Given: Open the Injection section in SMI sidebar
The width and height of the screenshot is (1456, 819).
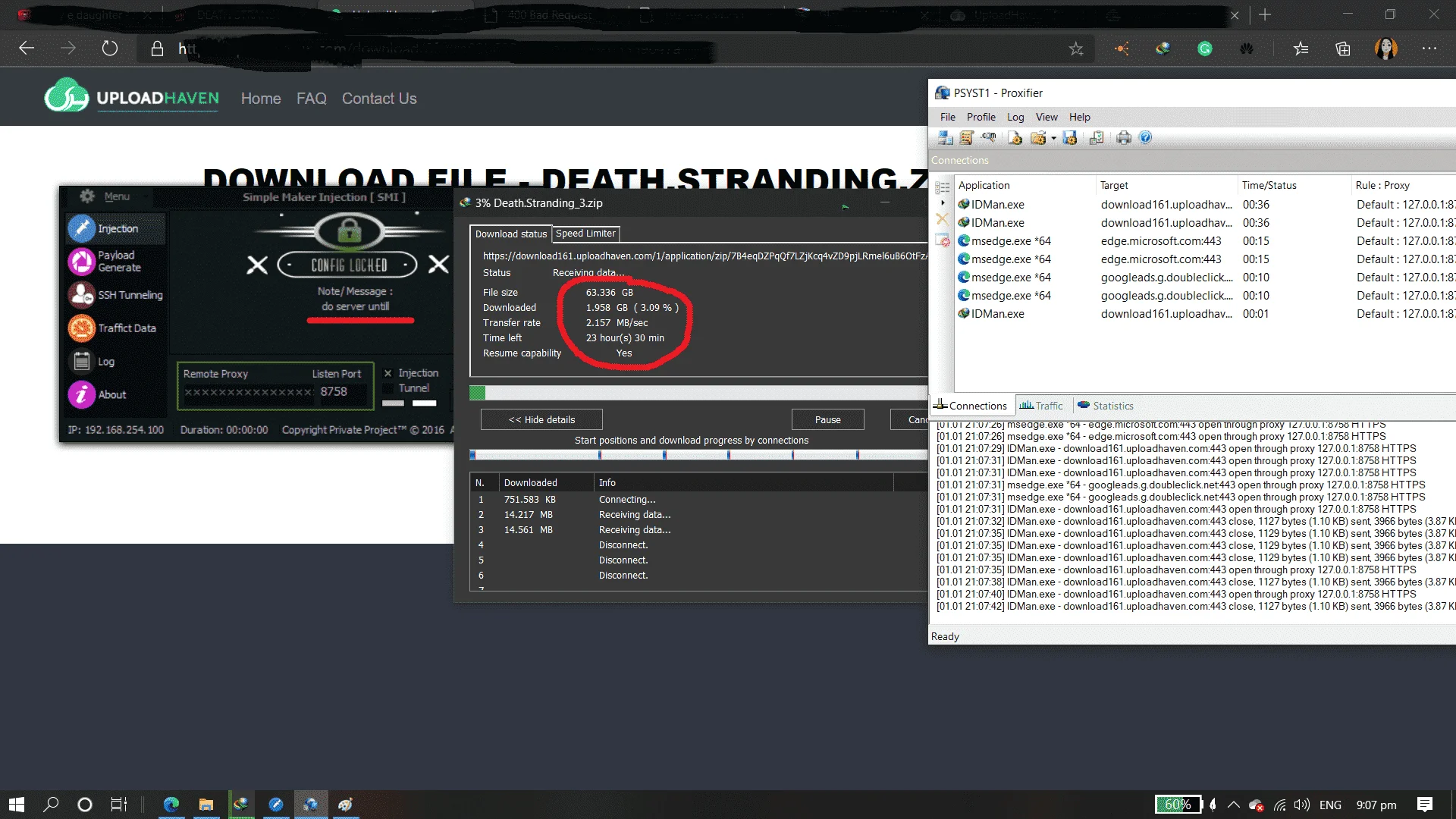Looking at the screenshot, I should click(115, 228).
